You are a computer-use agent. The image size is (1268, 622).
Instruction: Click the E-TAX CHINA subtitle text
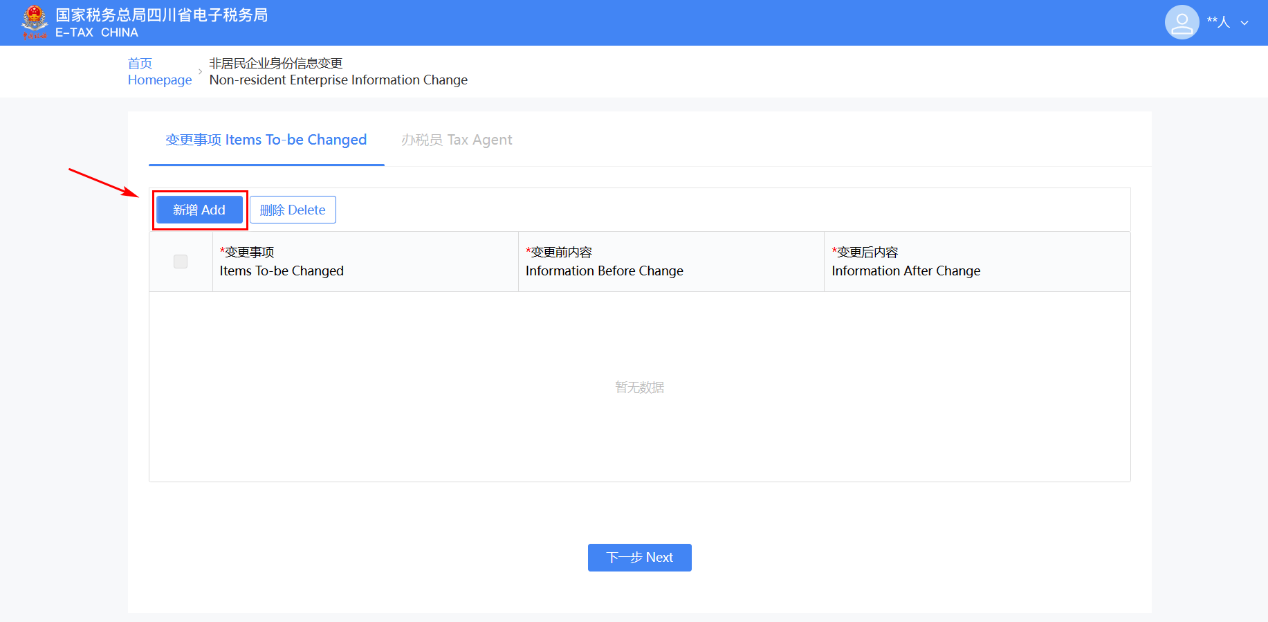[x=97, y=33]
